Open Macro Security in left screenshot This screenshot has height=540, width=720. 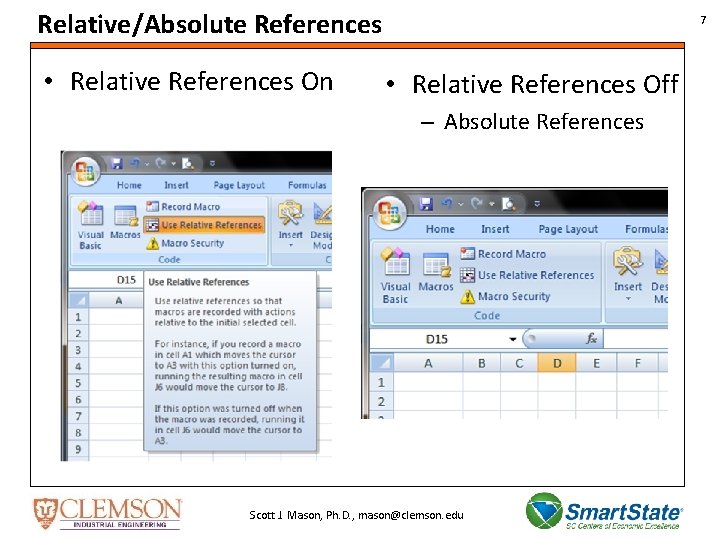pyautogui.click(x=185, y=243)
